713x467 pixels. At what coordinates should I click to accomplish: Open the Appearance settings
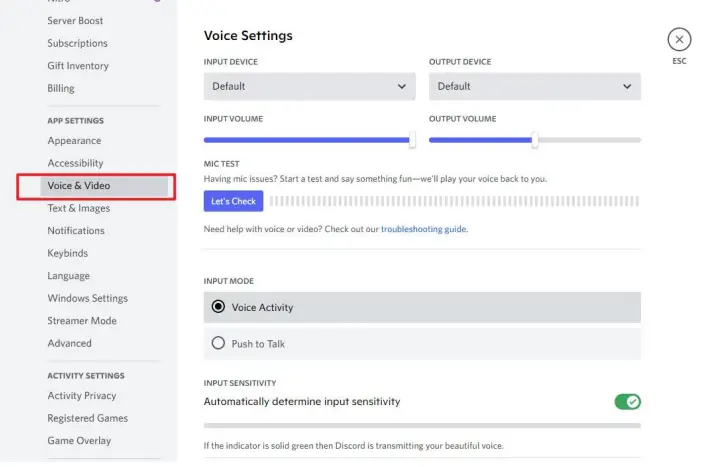click(74, 141)
